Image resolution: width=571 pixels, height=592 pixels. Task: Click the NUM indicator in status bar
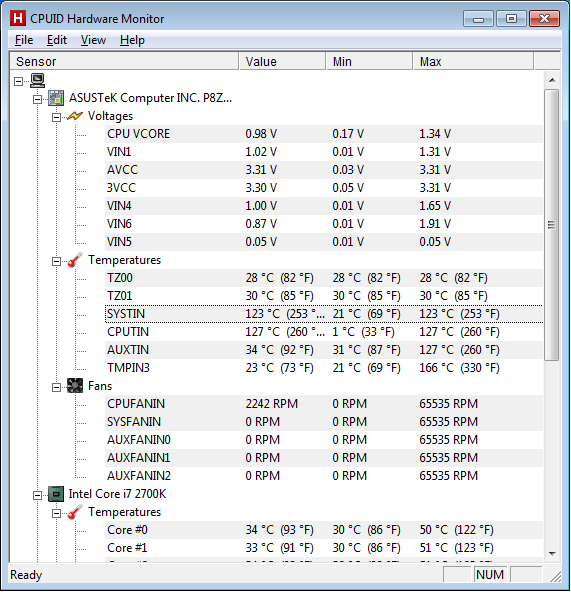coord(490,575)
